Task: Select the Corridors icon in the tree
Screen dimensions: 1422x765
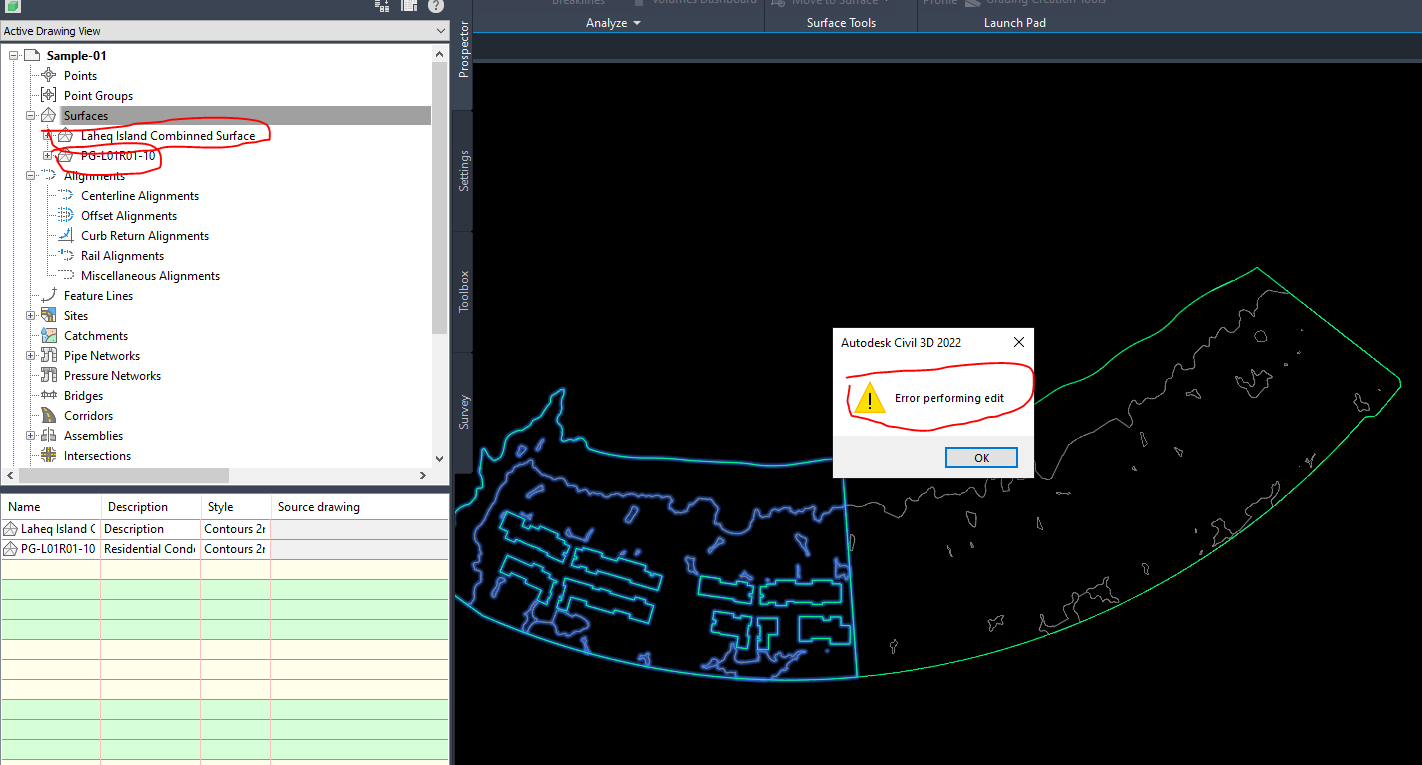Action: [46, 415]
